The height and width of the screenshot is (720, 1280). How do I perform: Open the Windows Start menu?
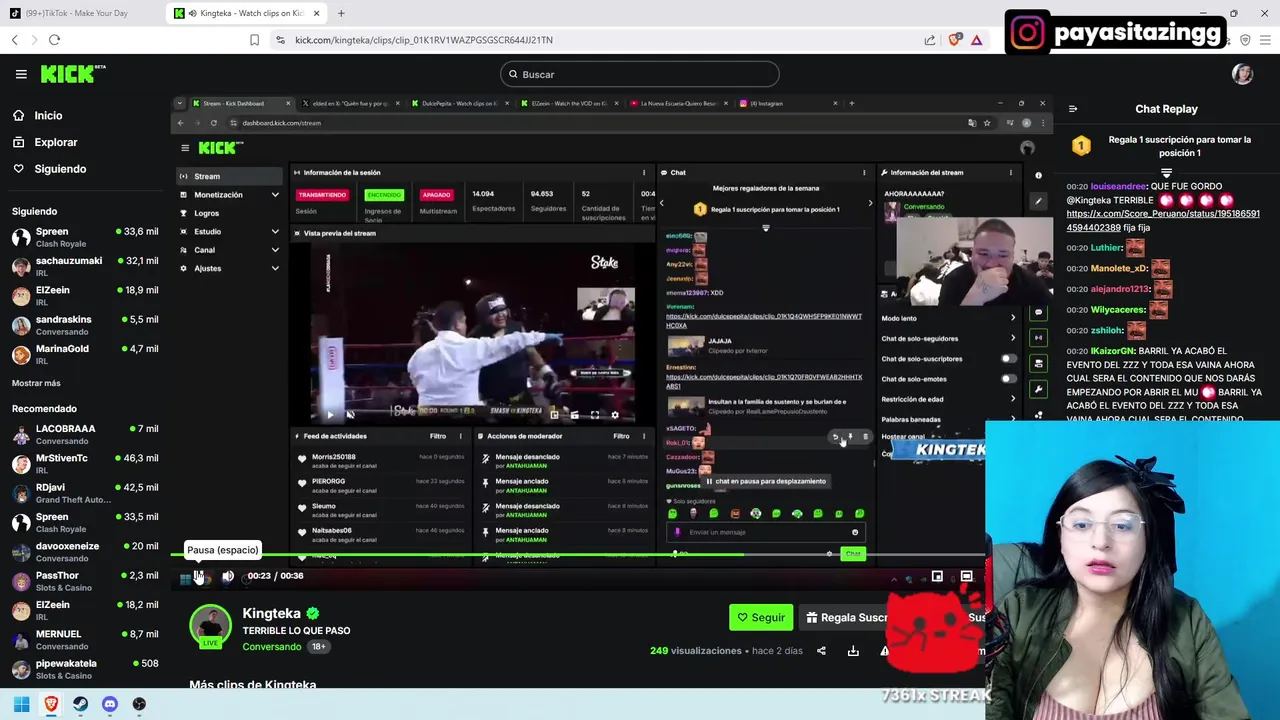21,704
